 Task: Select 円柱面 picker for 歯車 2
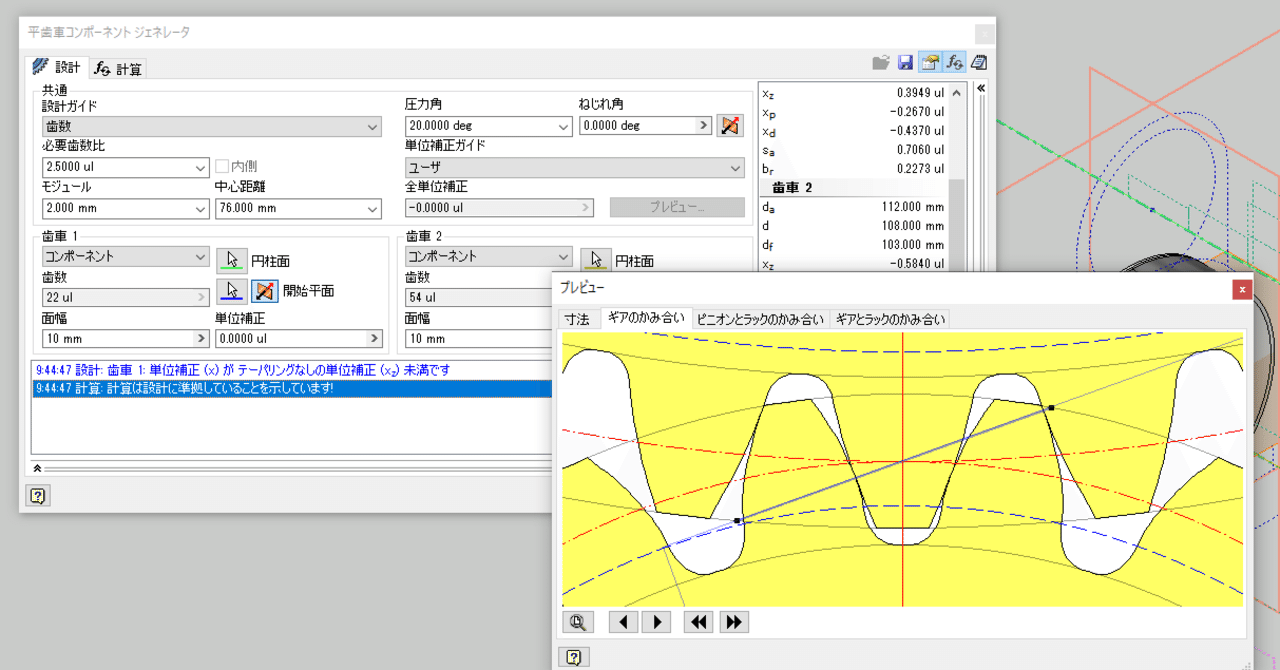596,260
